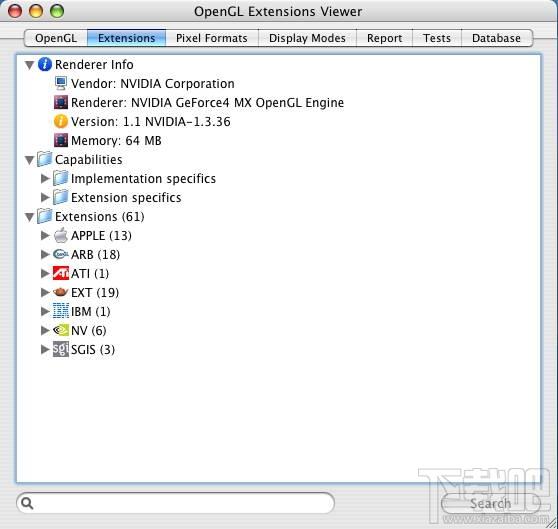Select the Implementation specifics label
Viewport: 558px width, 529px height.
pyautogui.click(x=143, y=179)
